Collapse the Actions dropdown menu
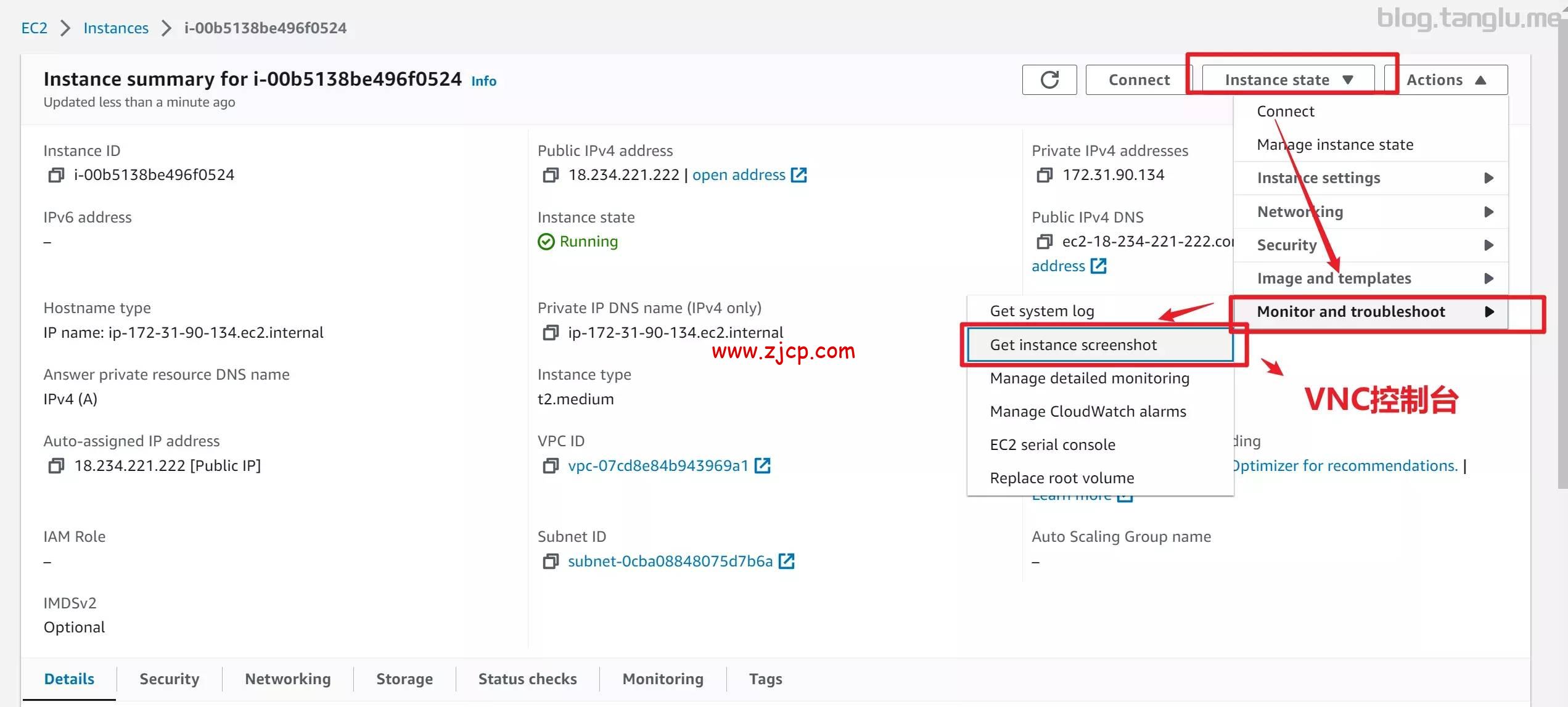Screen dimensions: 1568x707 1445,80
